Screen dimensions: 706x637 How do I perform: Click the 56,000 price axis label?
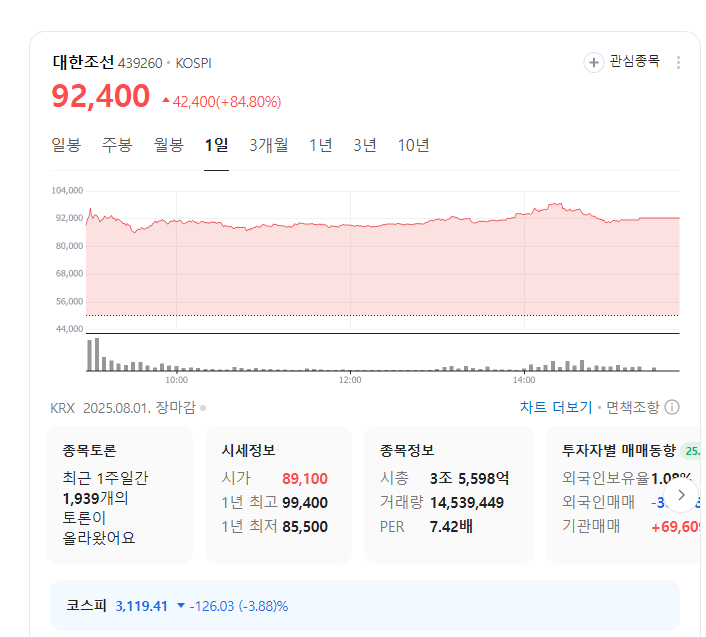coord(69,301)
